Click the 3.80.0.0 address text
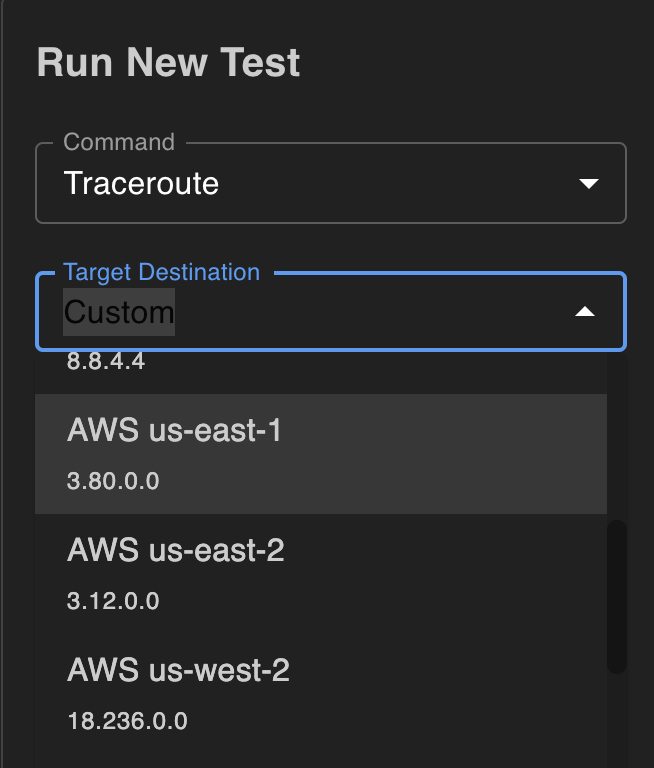The image size is (654, 768). pos(113,481)
